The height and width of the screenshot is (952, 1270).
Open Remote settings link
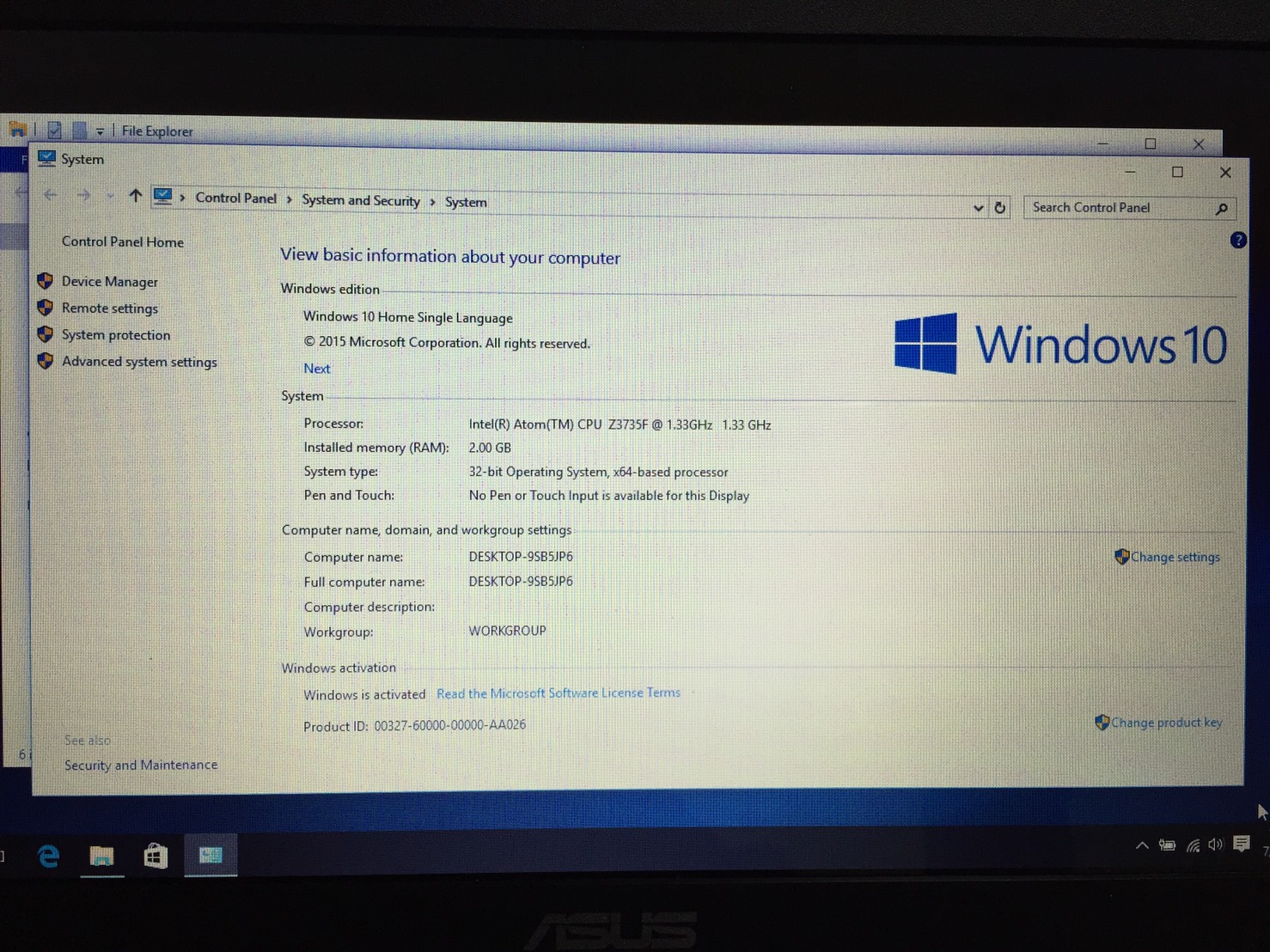pyautogui.click(x=109, y=308)
